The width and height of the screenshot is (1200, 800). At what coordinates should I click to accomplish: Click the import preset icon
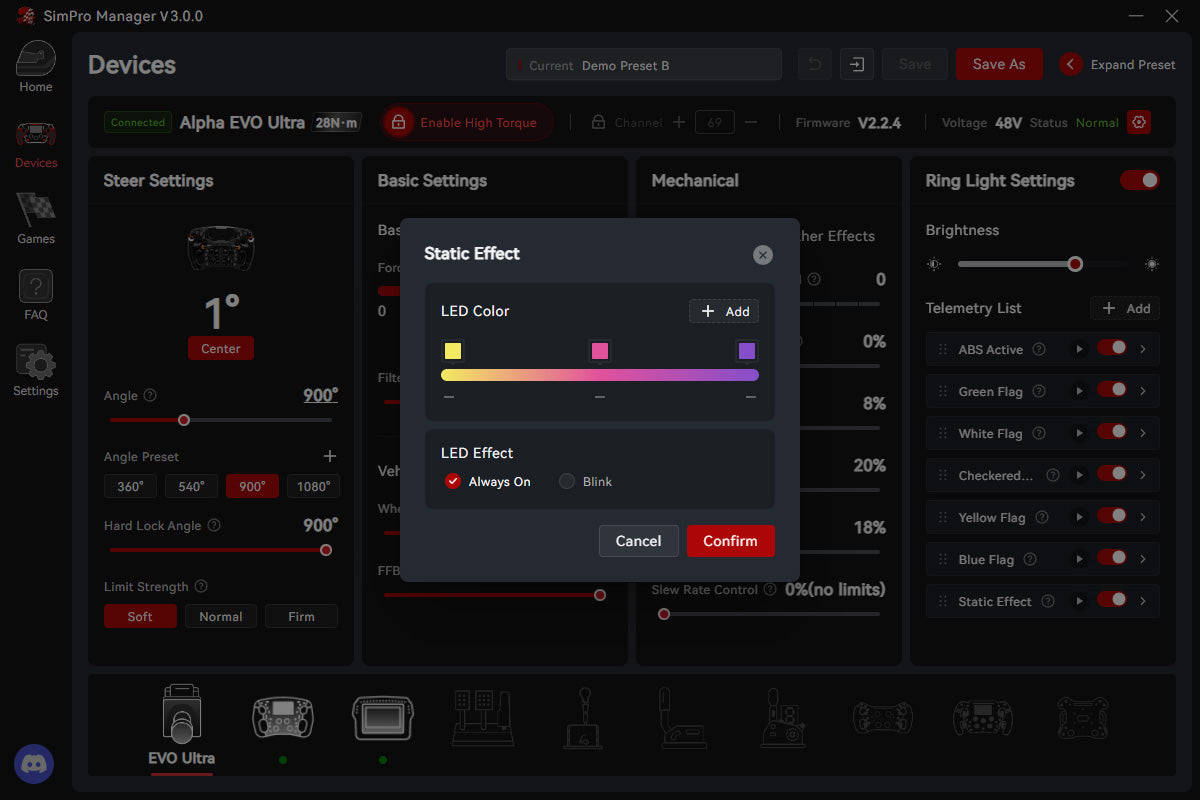(x=857, y=64)
